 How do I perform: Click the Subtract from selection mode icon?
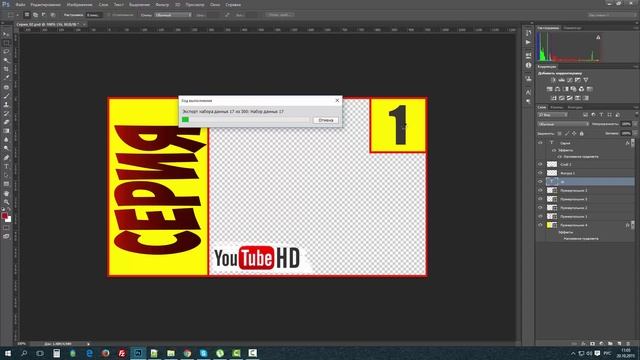(44, 15)
